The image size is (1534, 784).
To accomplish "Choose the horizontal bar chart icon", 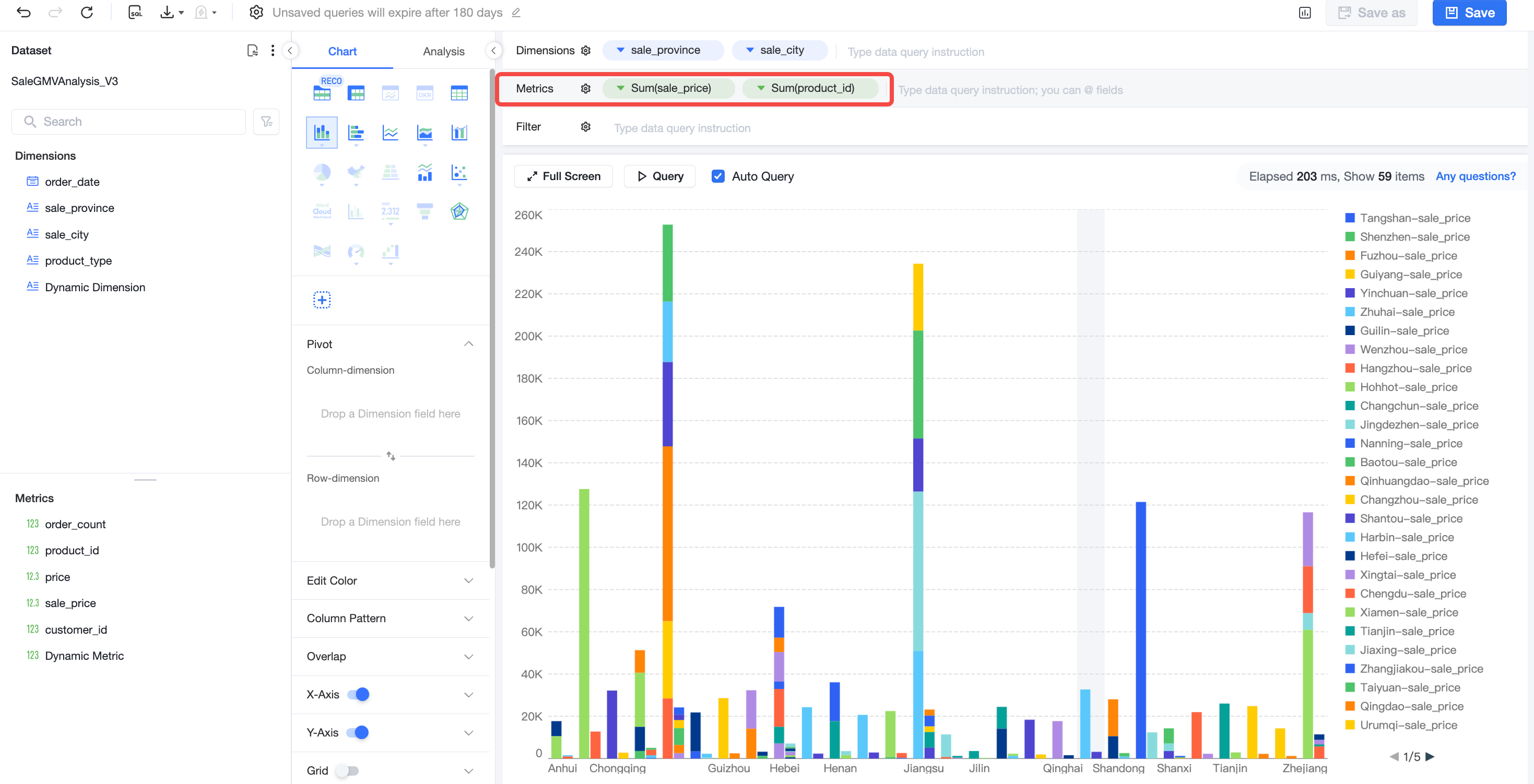I will [356, 132].
